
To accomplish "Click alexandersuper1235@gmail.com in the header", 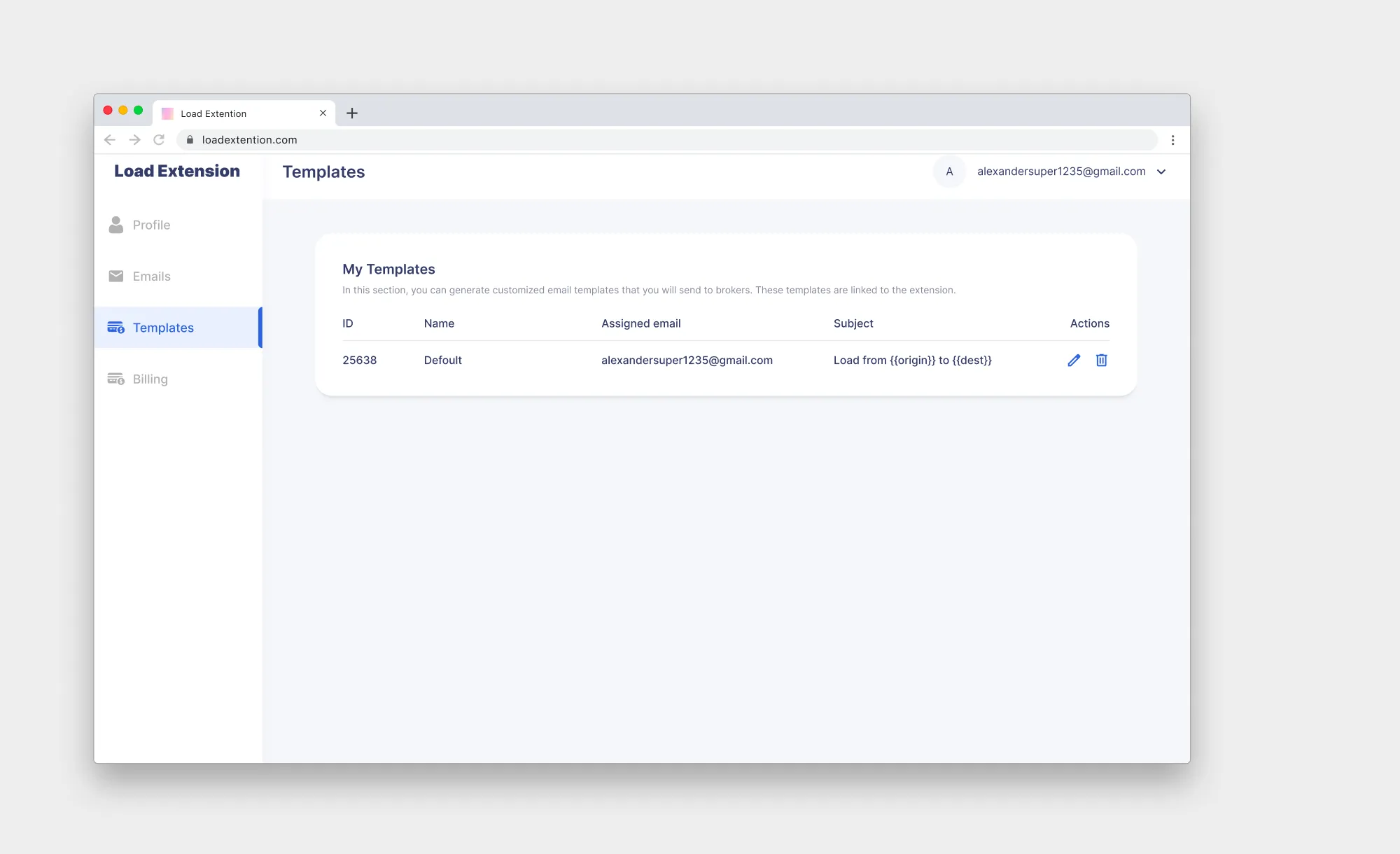I will click(x=1061, y=171).
